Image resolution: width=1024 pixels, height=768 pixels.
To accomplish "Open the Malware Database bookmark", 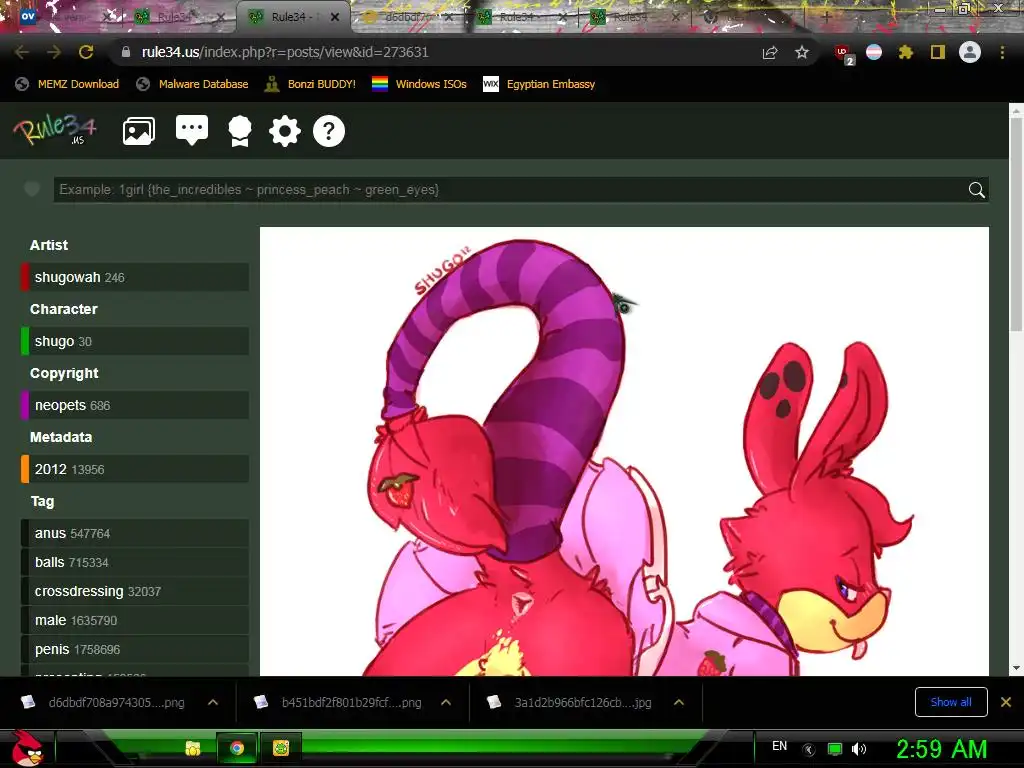I will coord(192,84).
